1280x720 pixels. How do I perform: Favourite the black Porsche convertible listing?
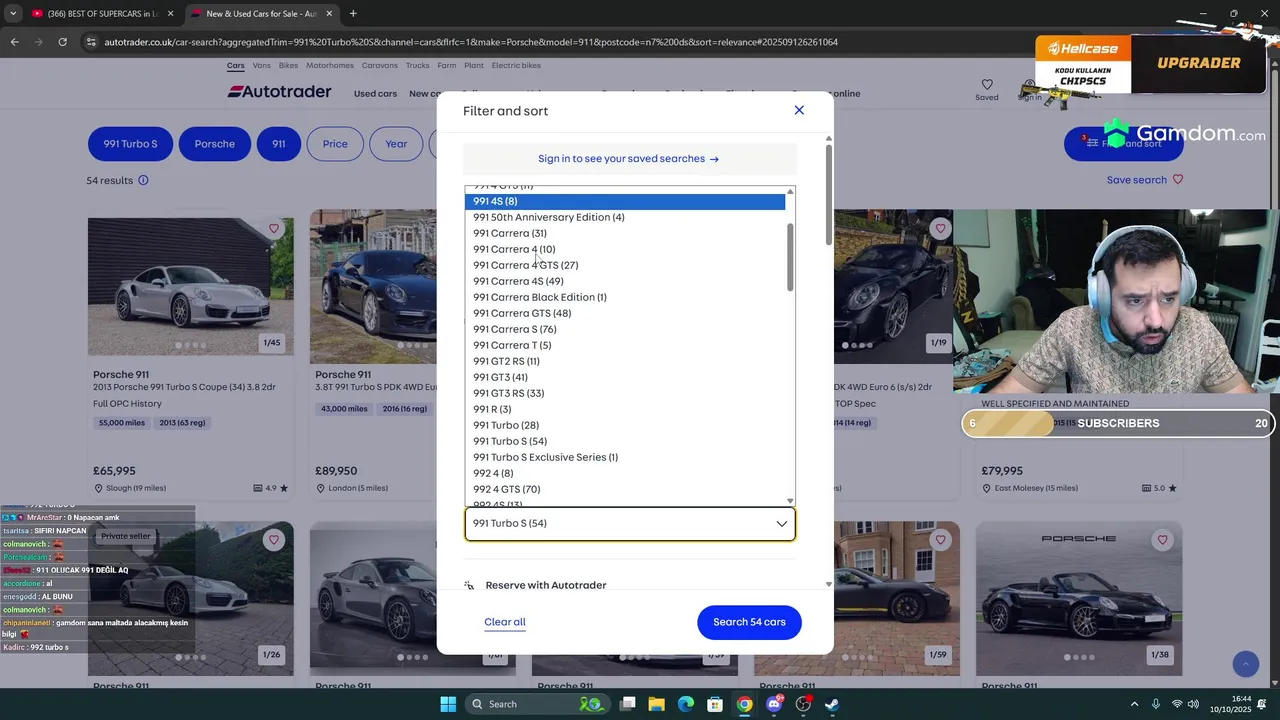(x=1162, y=540)
